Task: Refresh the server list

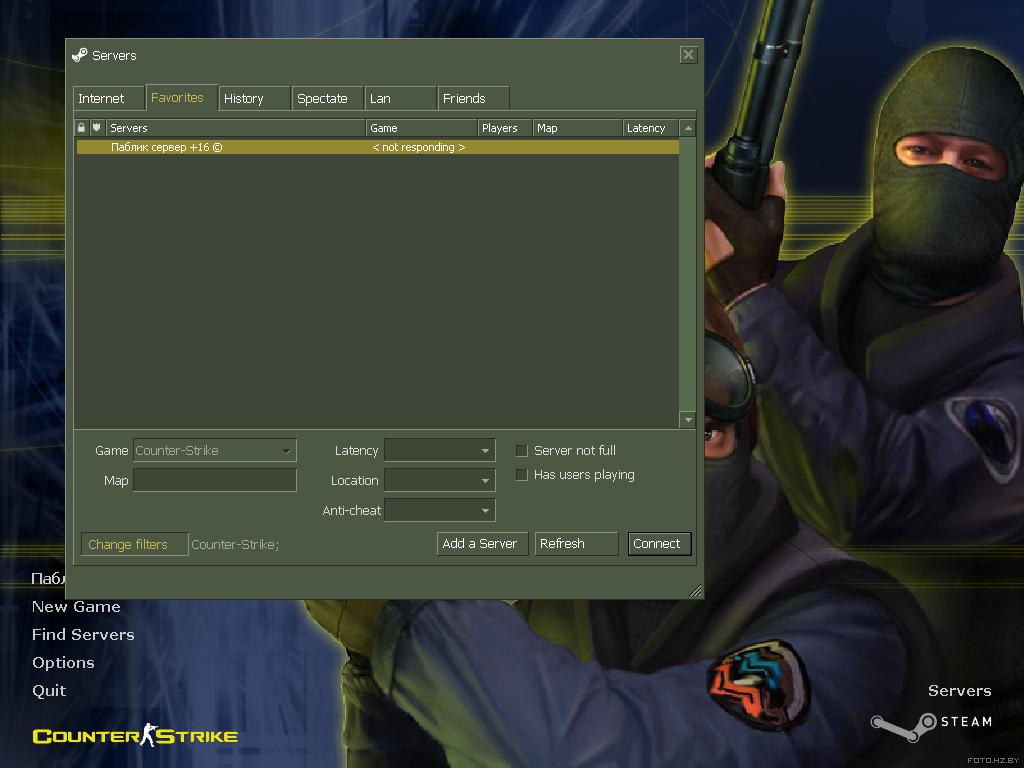Action: [576, 543]
